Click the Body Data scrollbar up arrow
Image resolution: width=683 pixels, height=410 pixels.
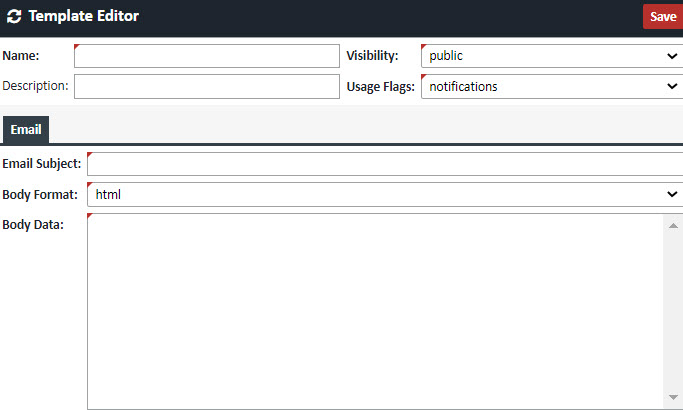coord(673,225)
